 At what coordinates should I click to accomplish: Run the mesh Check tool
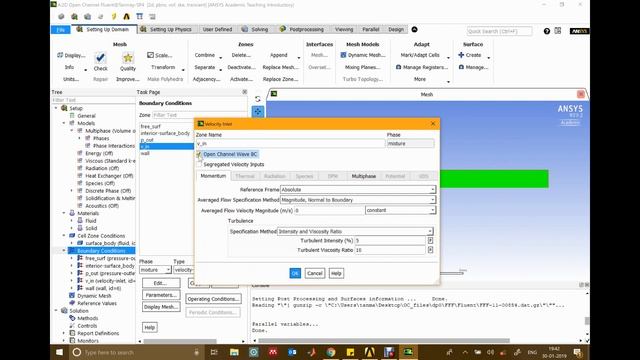click(x=100, y=62)
